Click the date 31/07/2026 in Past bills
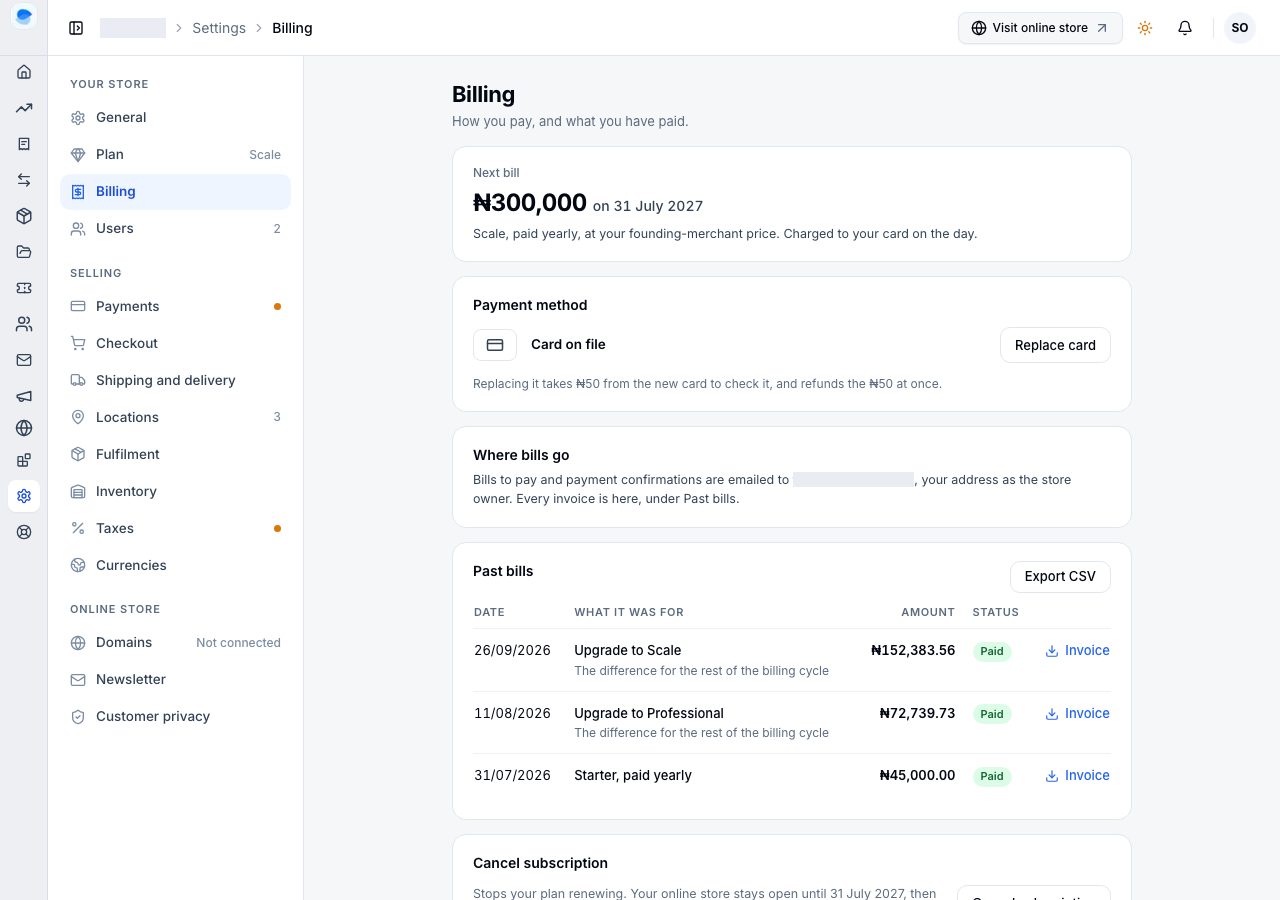This screenshot has height=900, width=1280. point(512,775)
